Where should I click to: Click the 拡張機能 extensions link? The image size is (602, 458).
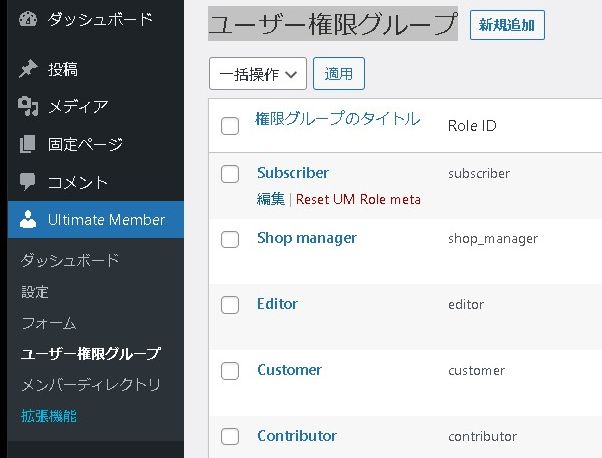(x=49, y=415)
